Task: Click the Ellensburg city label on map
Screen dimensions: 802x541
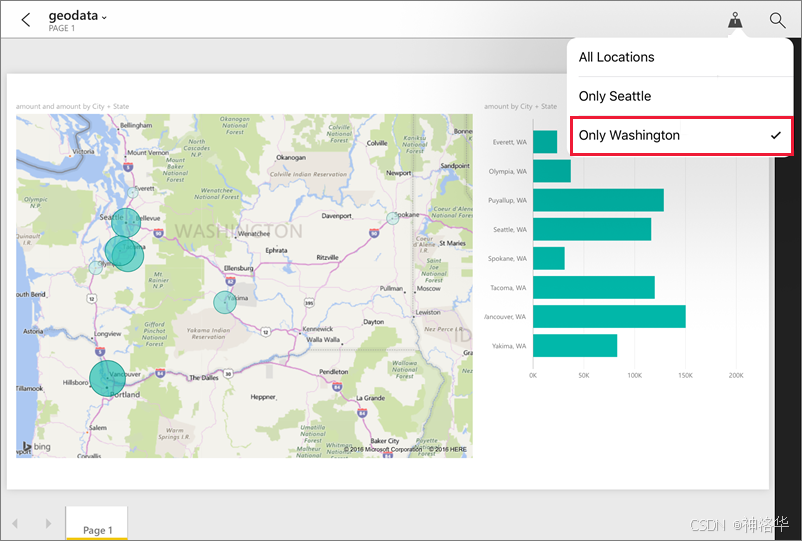Action: point(238,268)
